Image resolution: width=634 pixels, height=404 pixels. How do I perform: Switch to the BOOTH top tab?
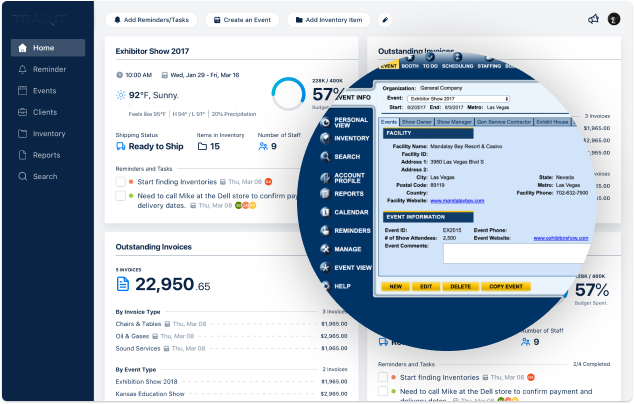click(410, 63)
